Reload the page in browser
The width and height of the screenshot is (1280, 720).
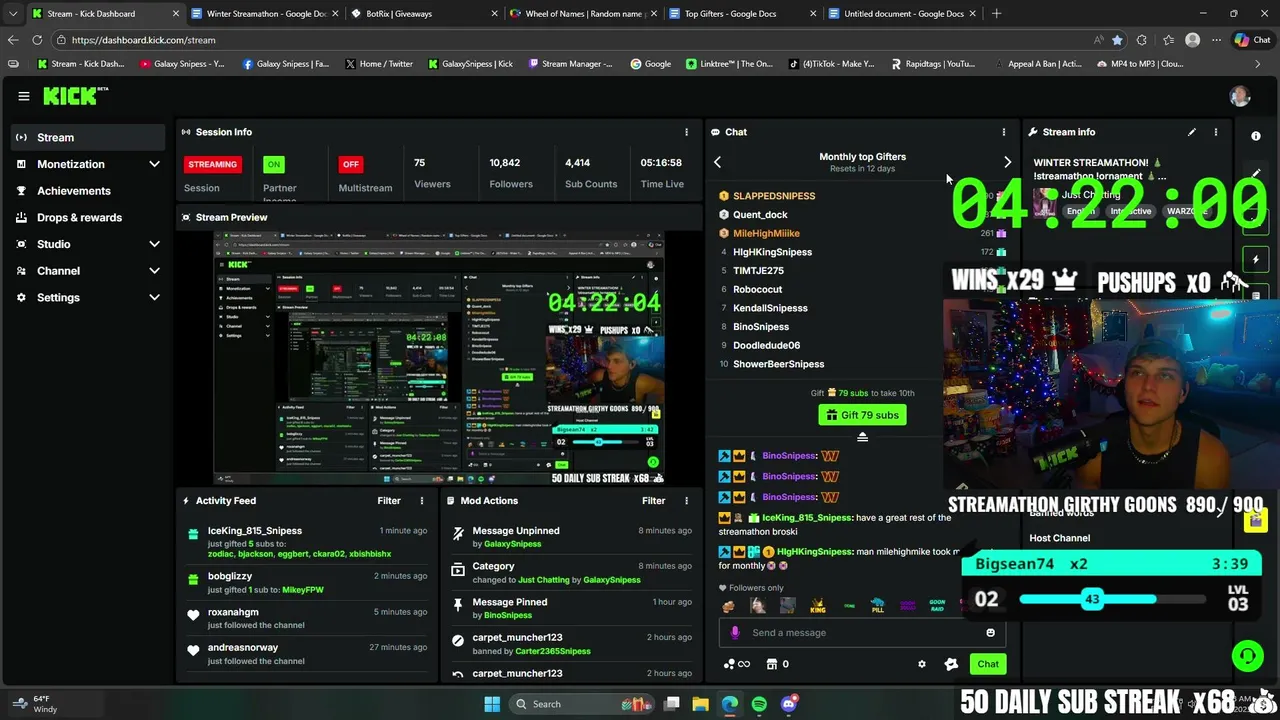coord(37,40)
